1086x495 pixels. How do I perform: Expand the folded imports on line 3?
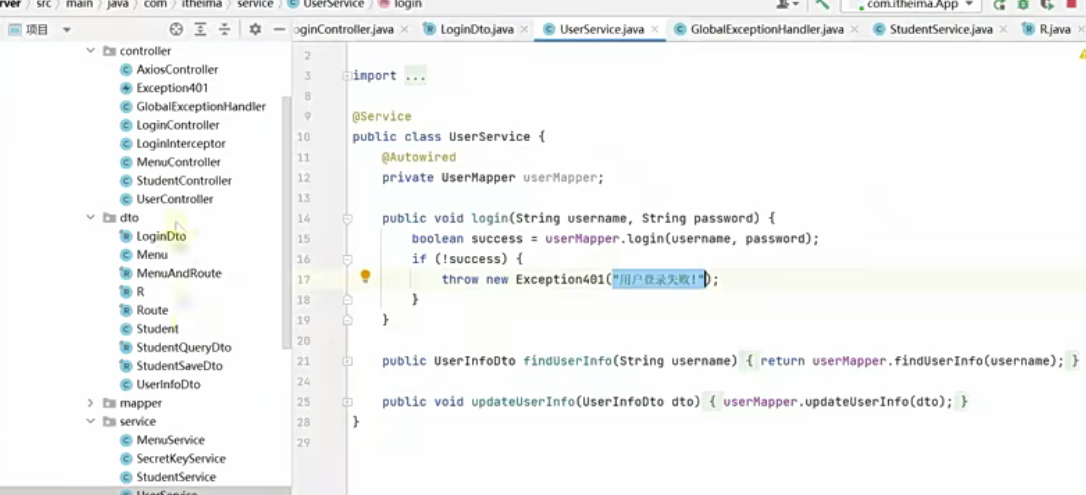pos(347,76)
